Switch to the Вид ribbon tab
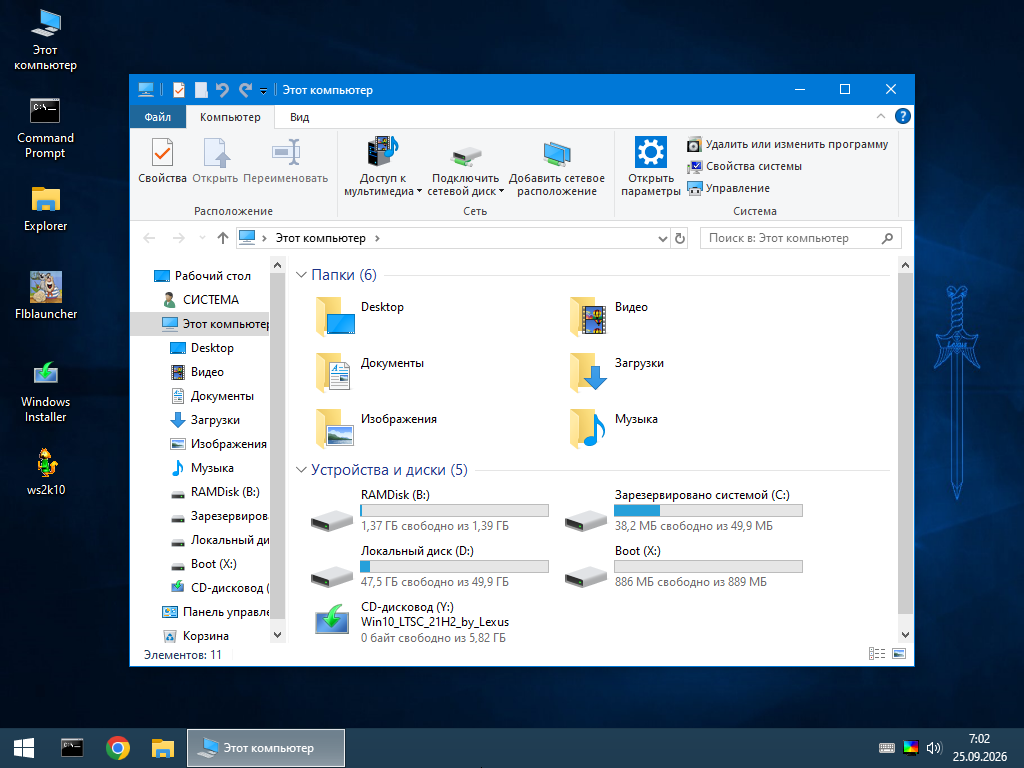This screenshot has height=768, width=1024. click(299, 117)
